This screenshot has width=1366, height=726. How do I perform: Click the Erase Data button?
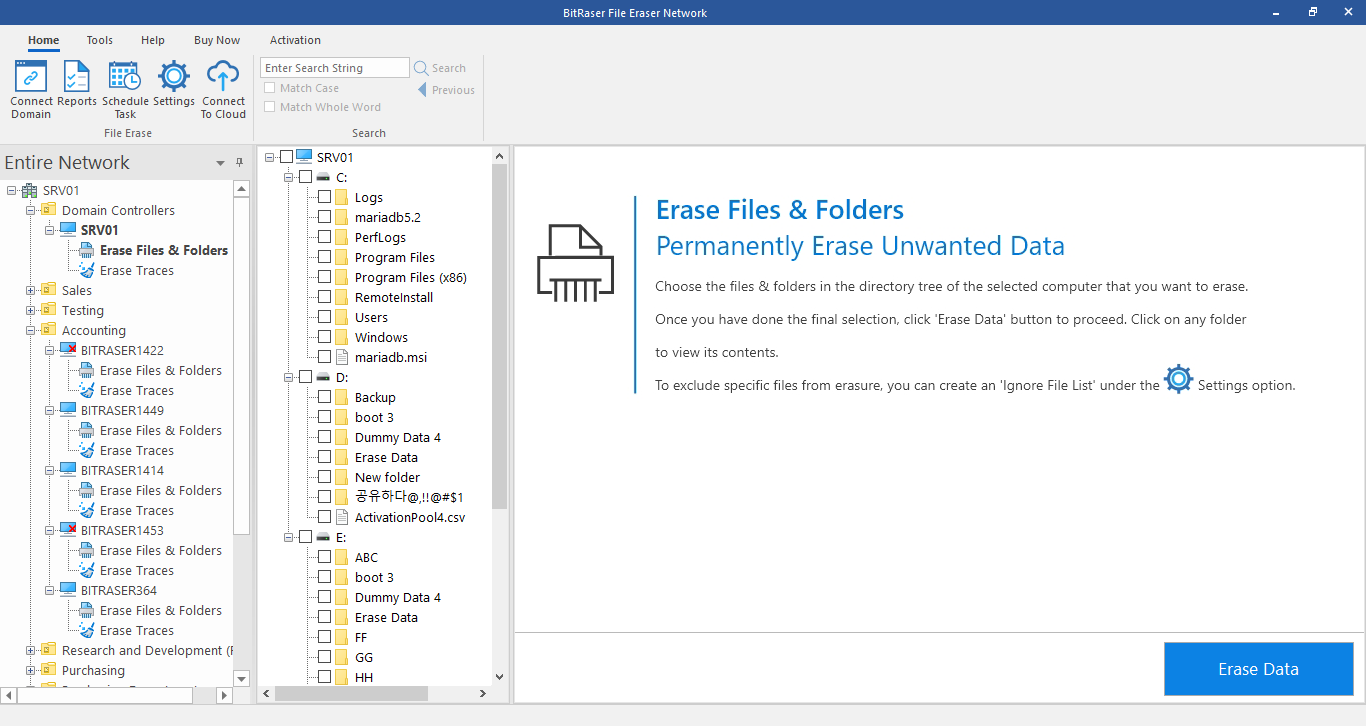tap(1258, 669)
